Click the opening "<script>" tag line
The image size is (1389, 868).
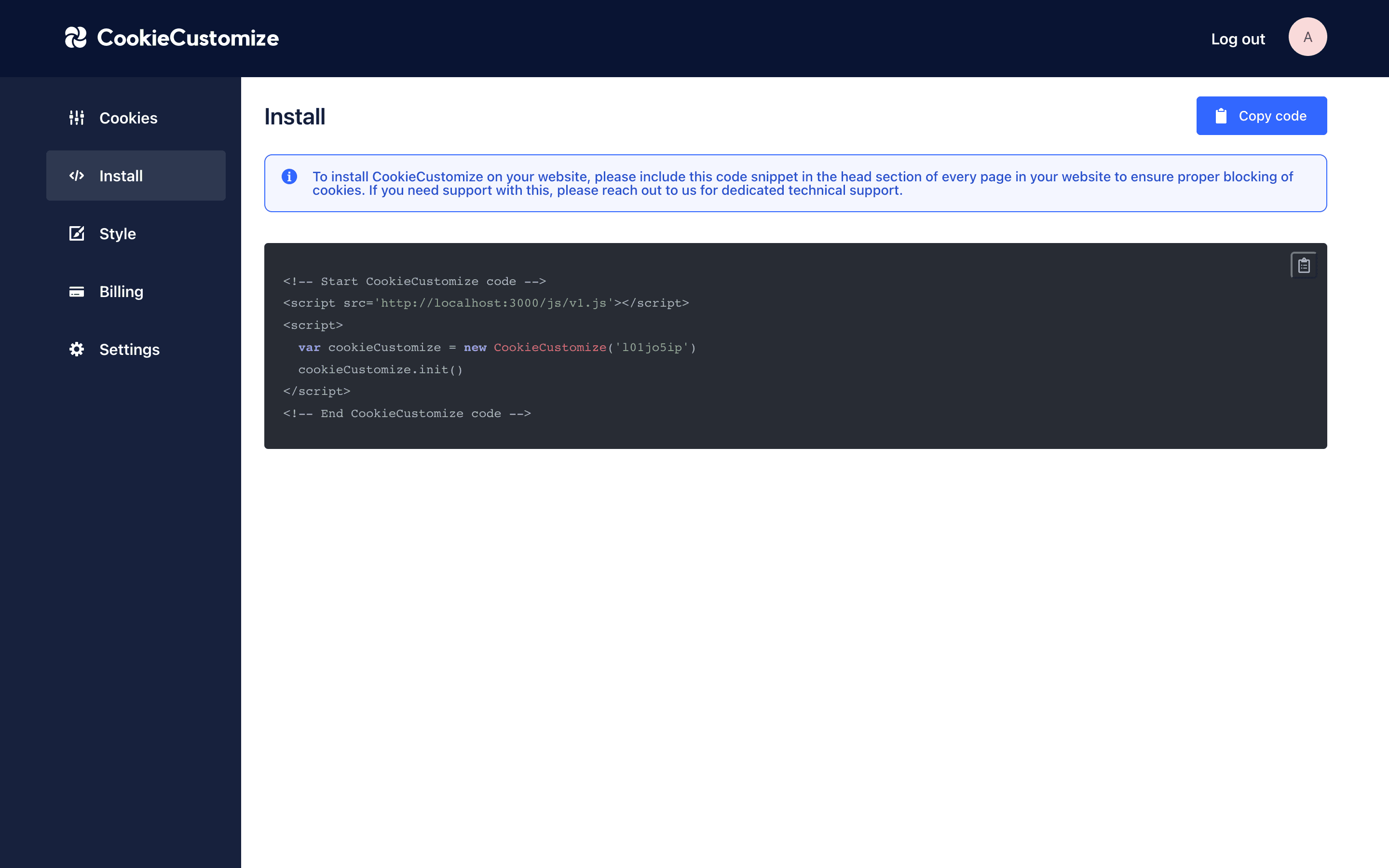tap(313, 325)
